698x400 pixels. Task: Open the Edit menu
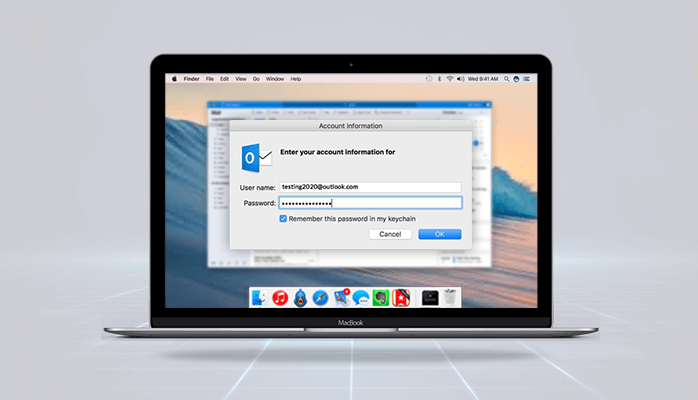[x=224, y=79]
